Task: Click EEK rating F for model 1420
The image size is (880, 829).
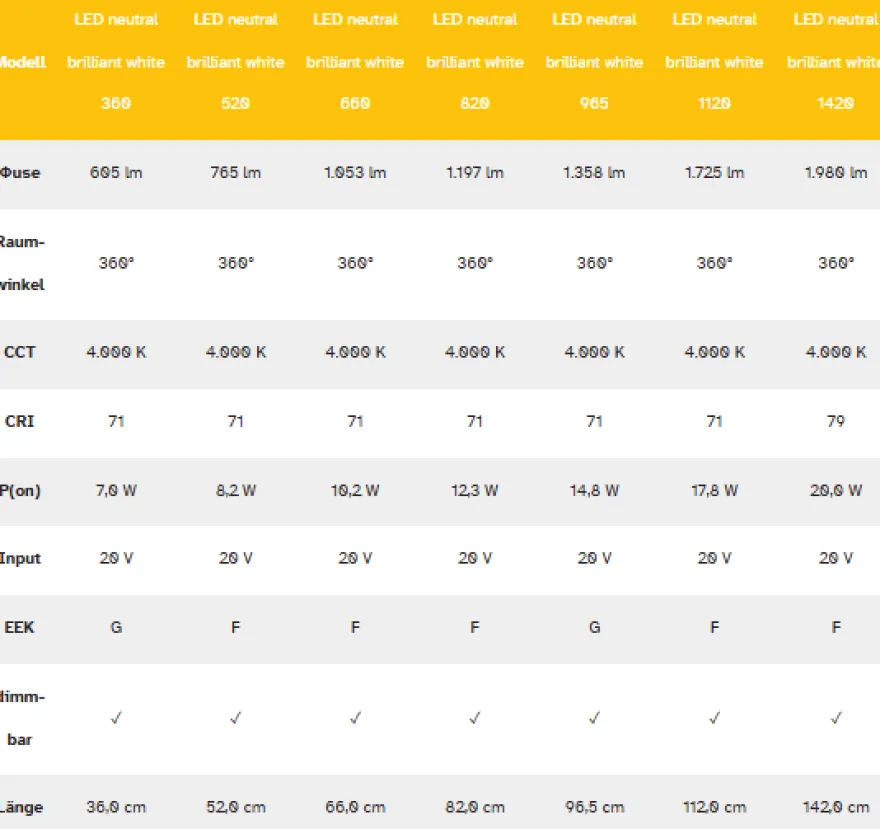Action: coord(836,628)
